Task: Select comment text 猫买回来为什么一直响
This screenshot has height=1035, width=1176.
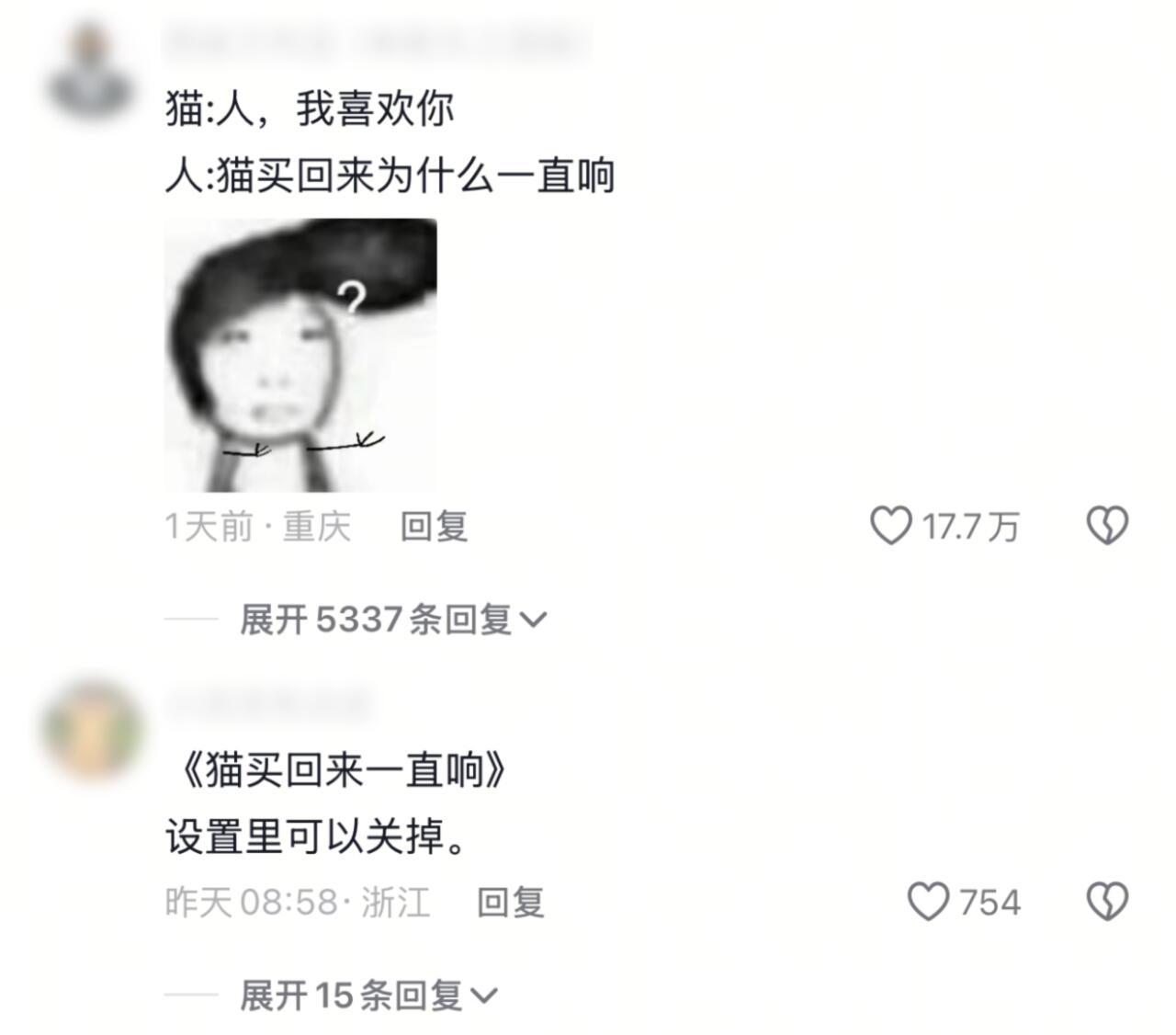Action: pyautogui.click(x=415, y=175)
